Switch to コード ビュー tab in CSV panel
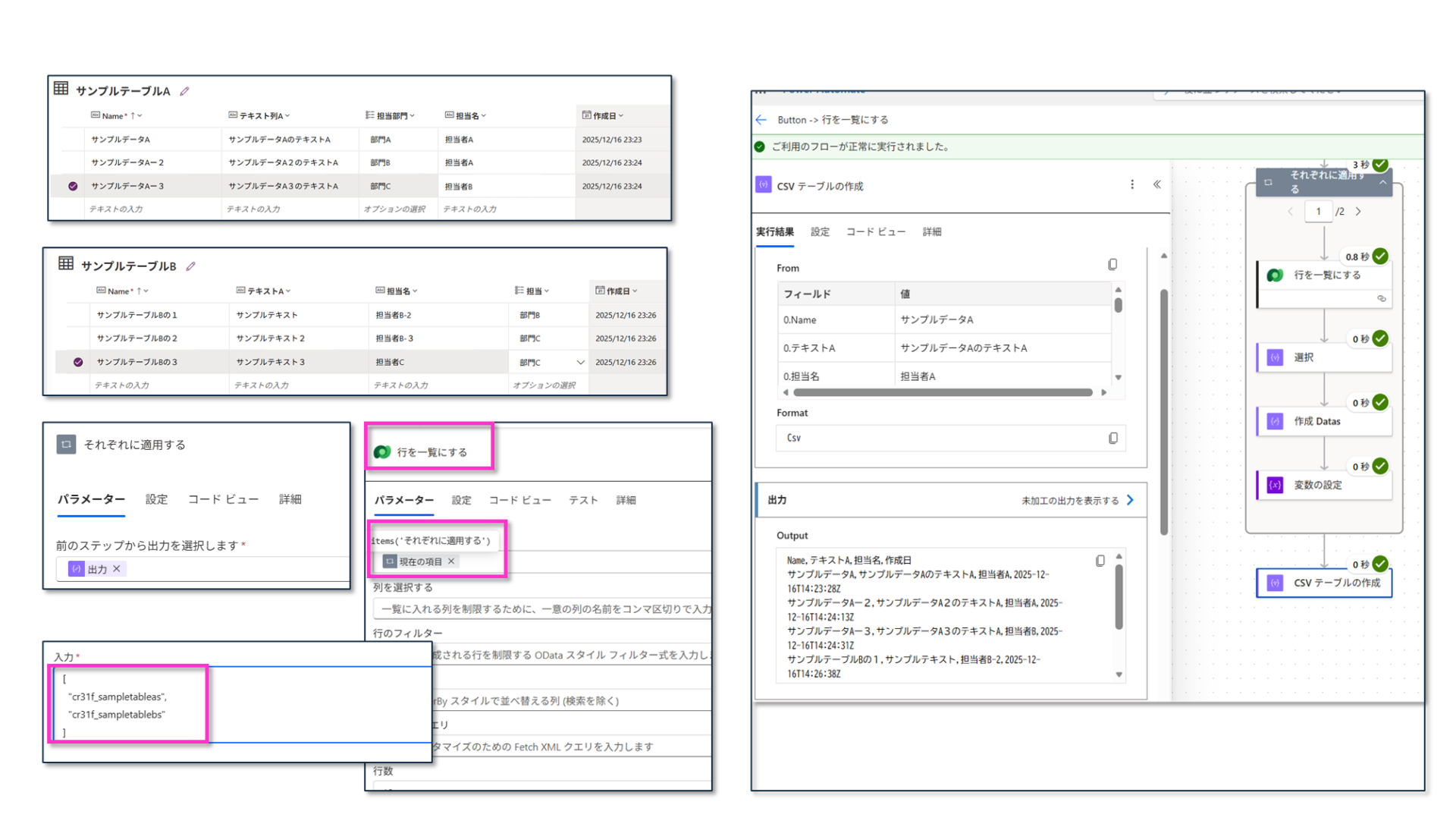The width and height of the screenshot is (1456, 827). tap(875, 232)
